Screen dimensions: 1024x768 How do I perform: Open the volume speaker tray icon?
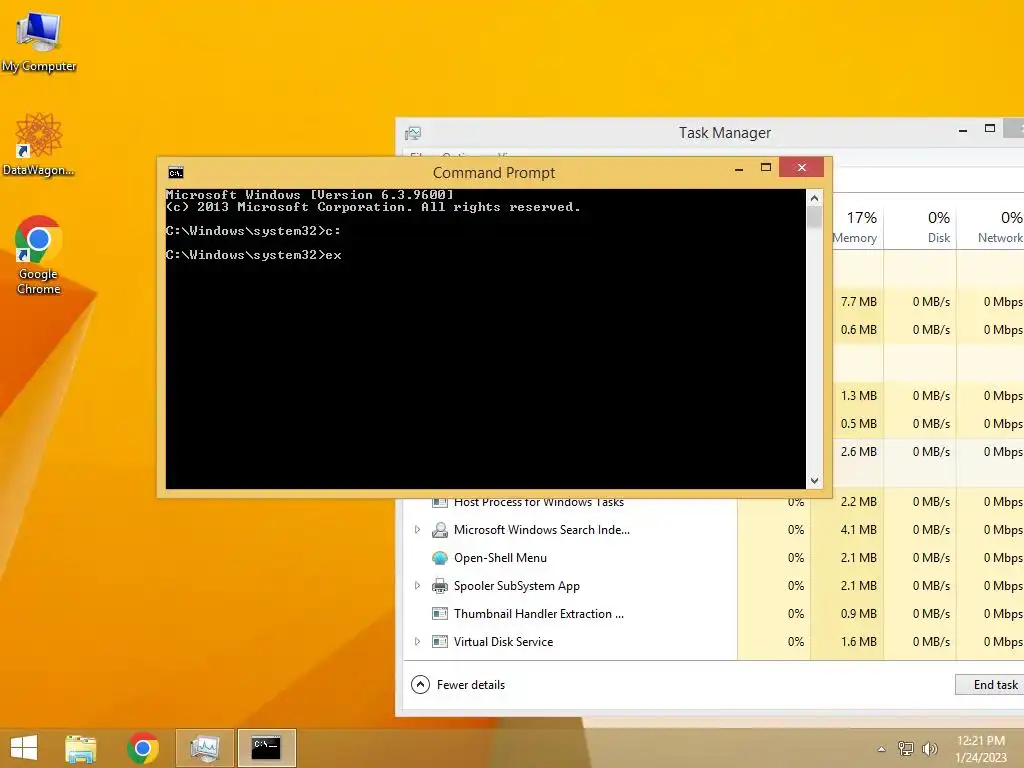pyautogui.click(x=929, y=749)
